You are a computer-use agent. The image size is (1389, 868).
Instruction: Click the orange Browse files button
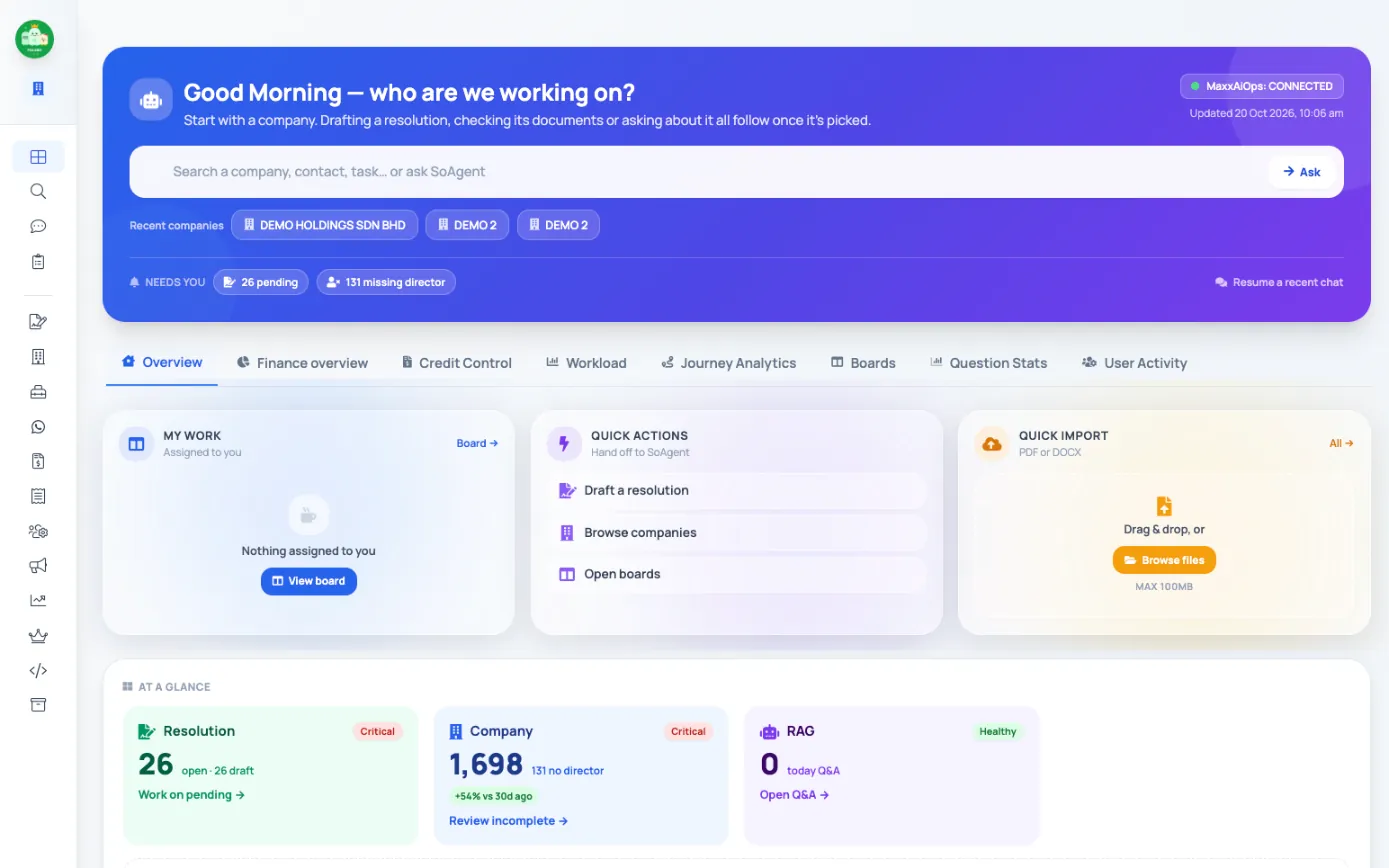pyautogui.click(x=1164, y=560)
